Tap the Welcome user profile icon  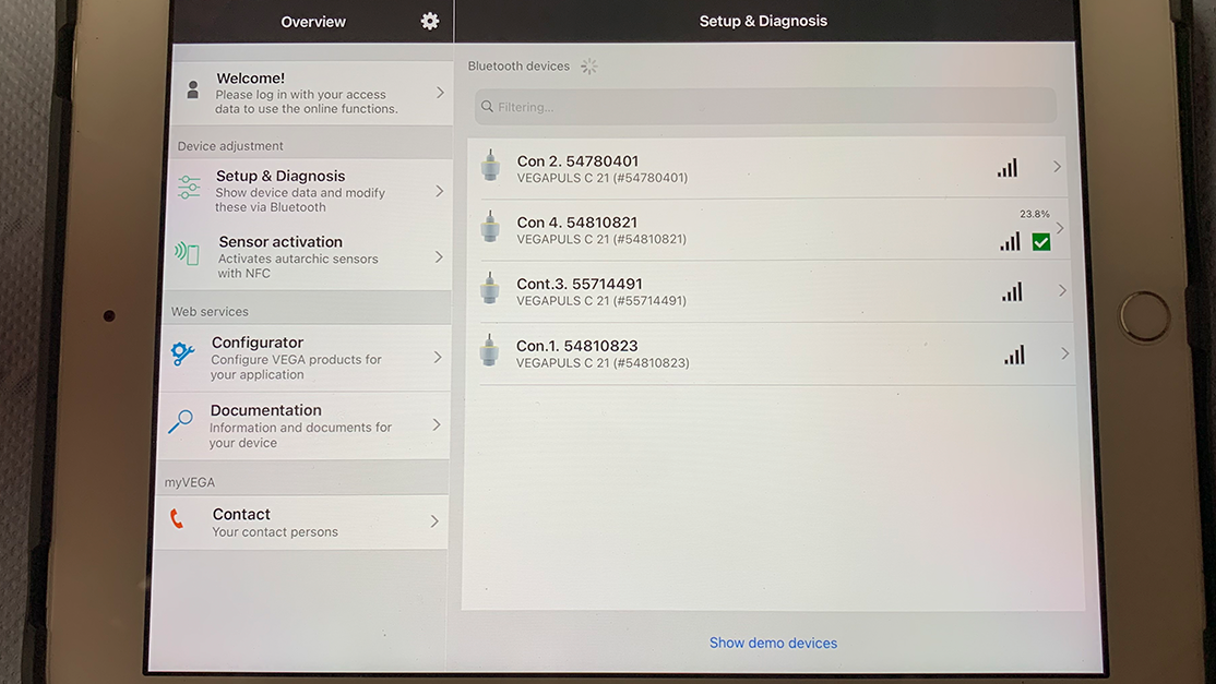point(193,91)
